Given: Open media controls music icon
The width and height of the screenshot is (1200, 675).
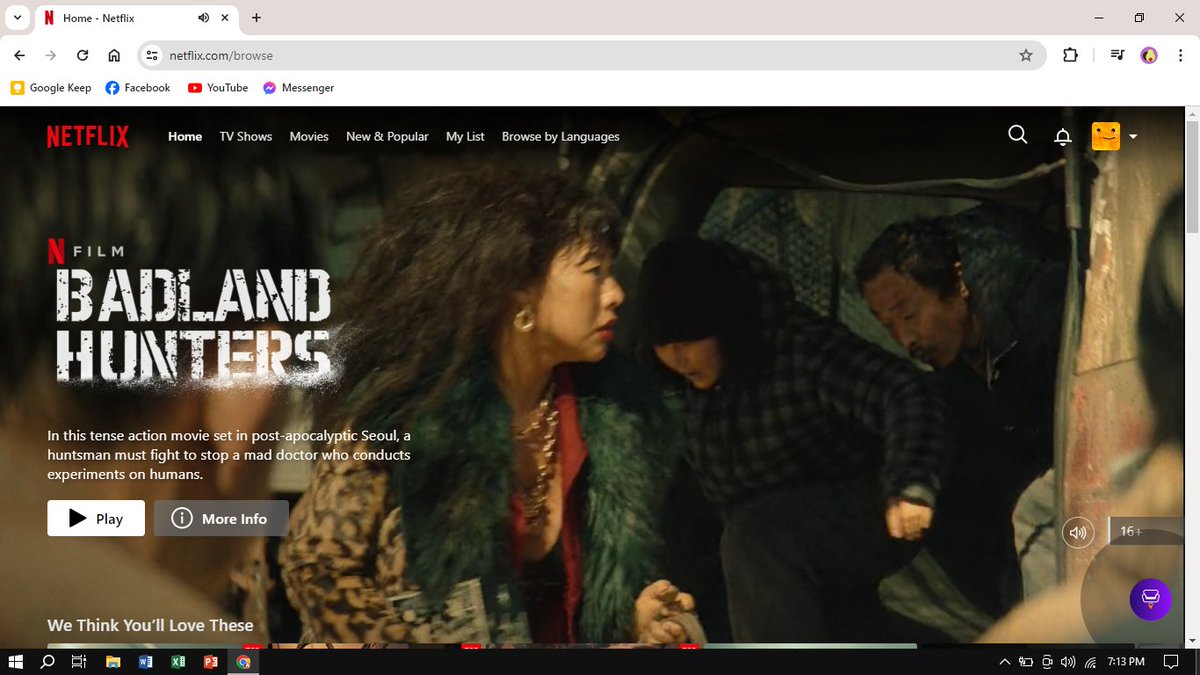Looking at the screenshot, I should pos(1117,55).
